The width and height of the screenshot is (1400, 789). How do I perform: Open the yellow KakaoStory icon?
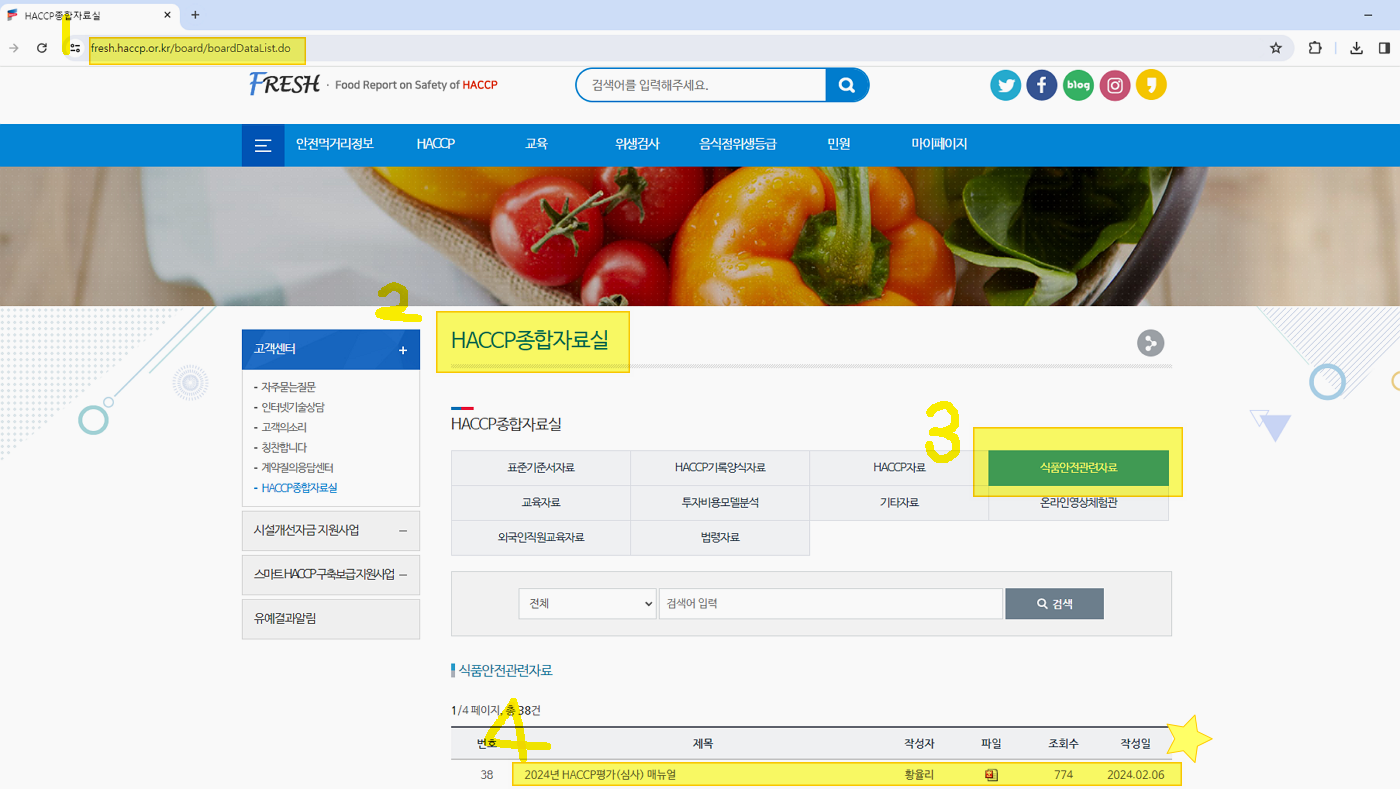pyautogui.click(x=1151, y=85)
